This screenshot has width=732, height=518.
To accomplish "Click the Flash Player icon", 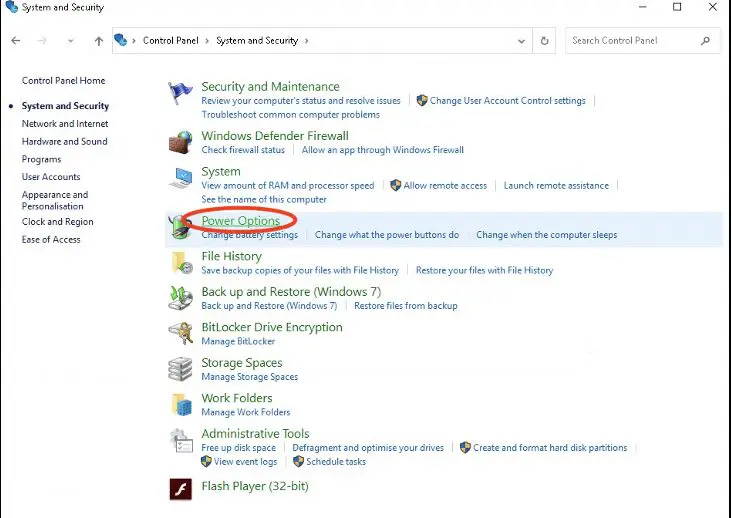I will [x=181, y=488].
